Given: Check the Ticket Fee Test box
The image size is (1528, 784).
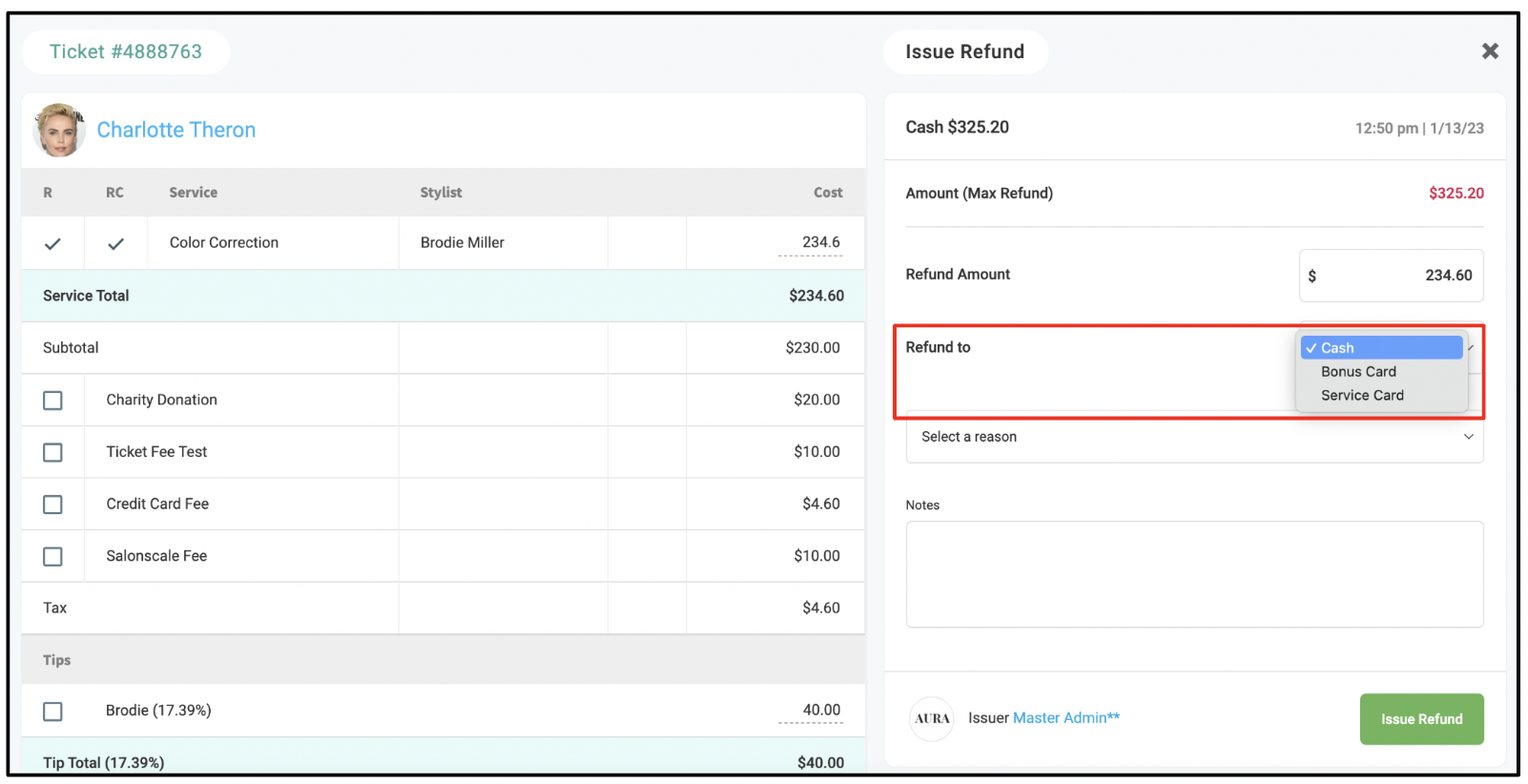Looking at the screenshot, I should 53,452.
